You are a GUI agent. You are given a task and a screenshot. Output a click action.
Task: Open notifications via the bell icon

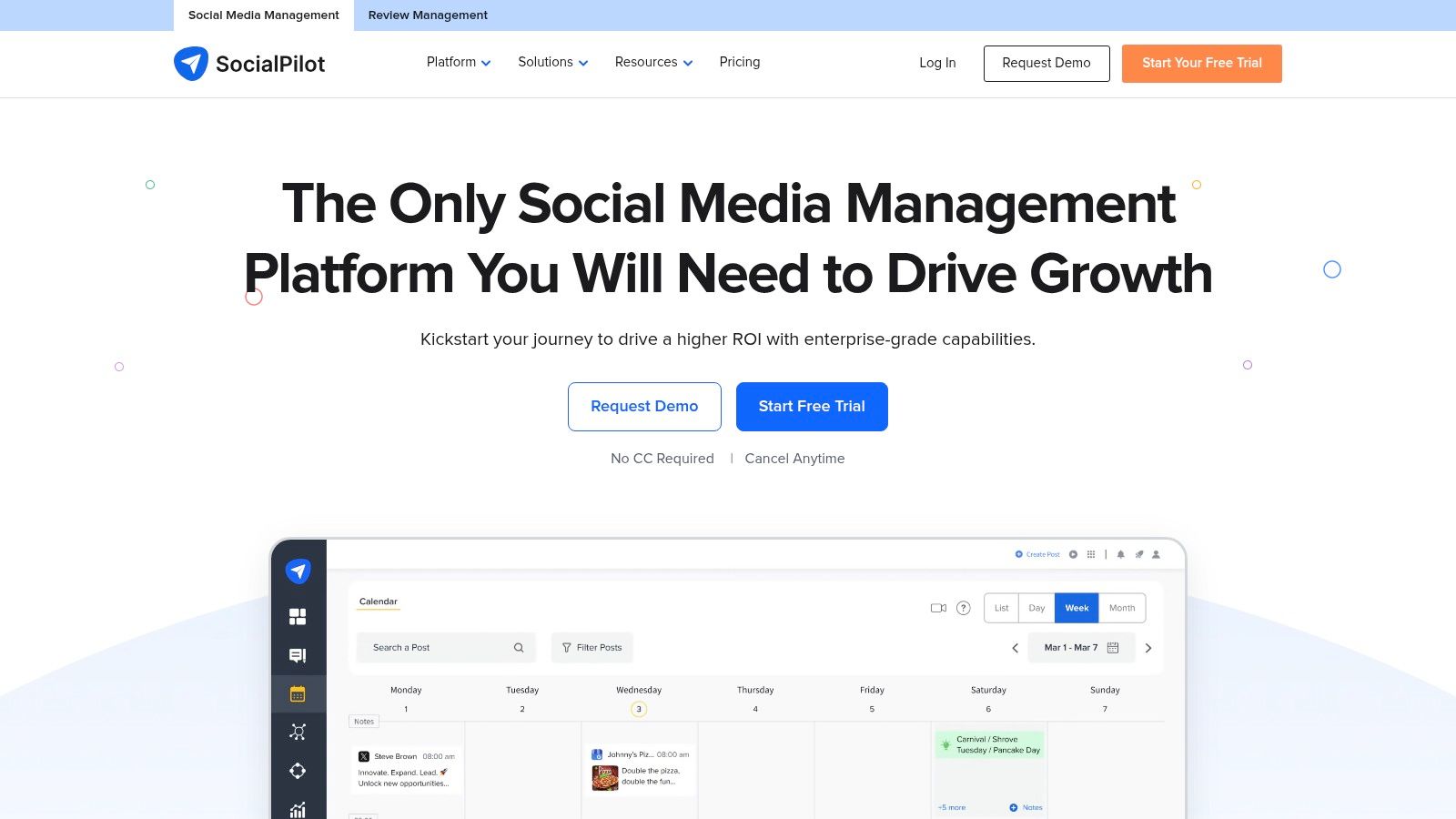coord(1120,554)
